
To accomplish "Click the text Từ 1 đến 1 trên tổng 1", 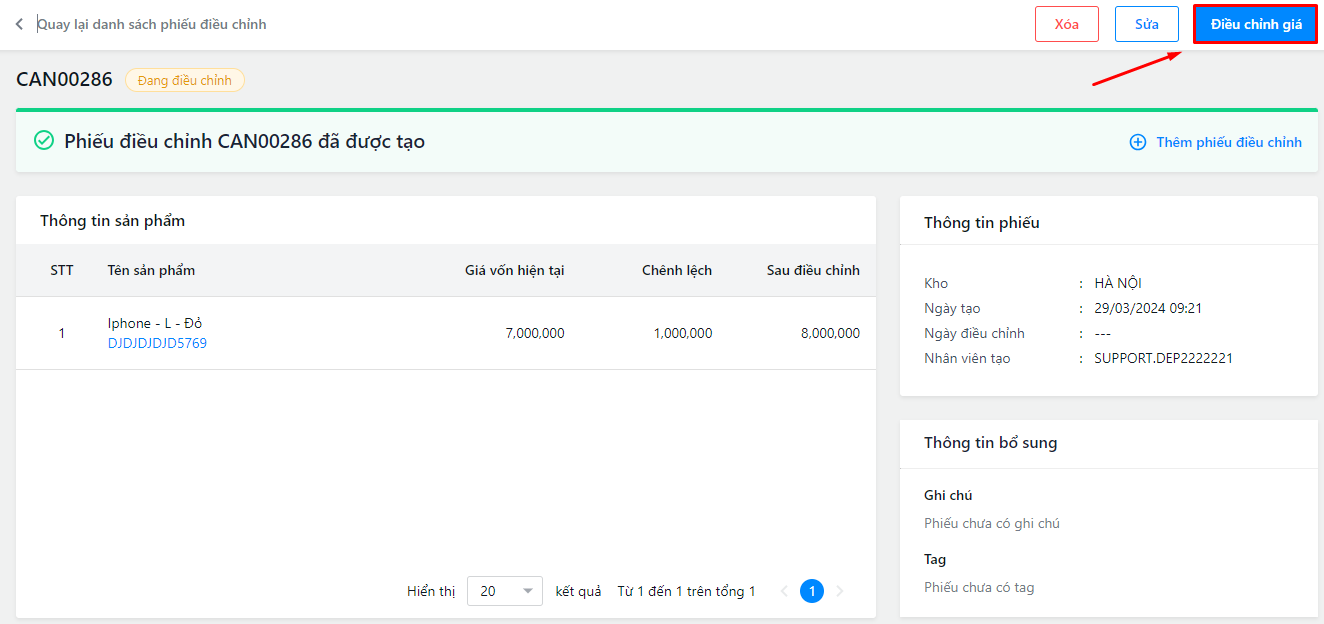I will (x=686, y=591).
